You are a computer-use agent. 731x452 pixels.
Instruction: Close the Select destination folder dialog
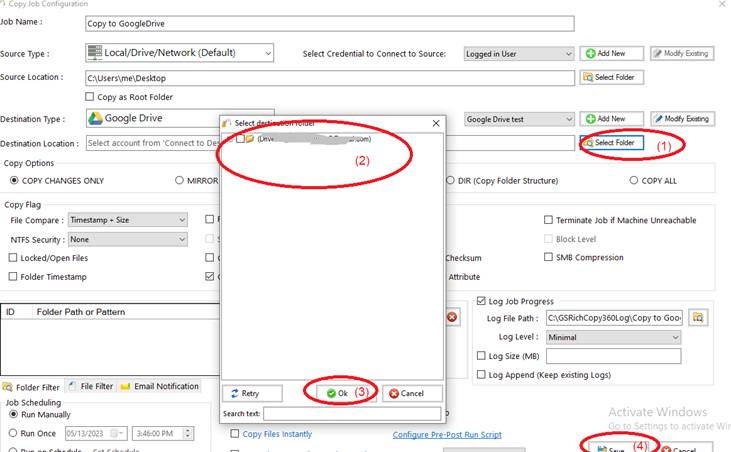click(436, 122)
